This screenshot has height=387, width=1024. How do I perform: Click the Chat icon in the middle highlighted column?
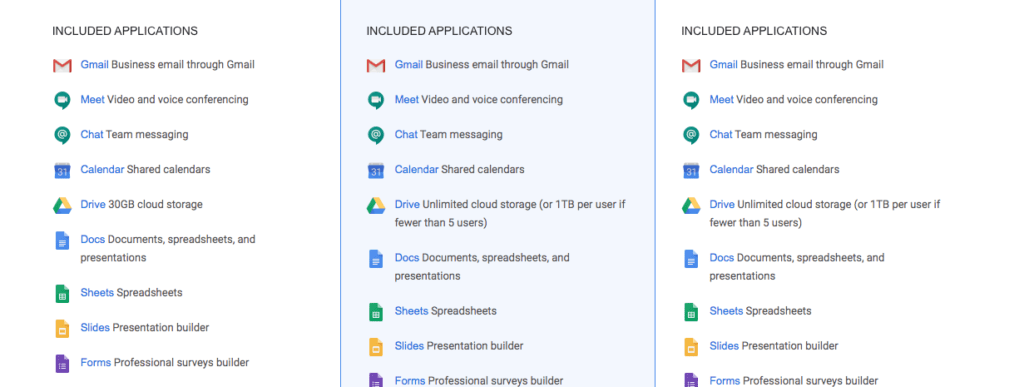pos(376,135)
